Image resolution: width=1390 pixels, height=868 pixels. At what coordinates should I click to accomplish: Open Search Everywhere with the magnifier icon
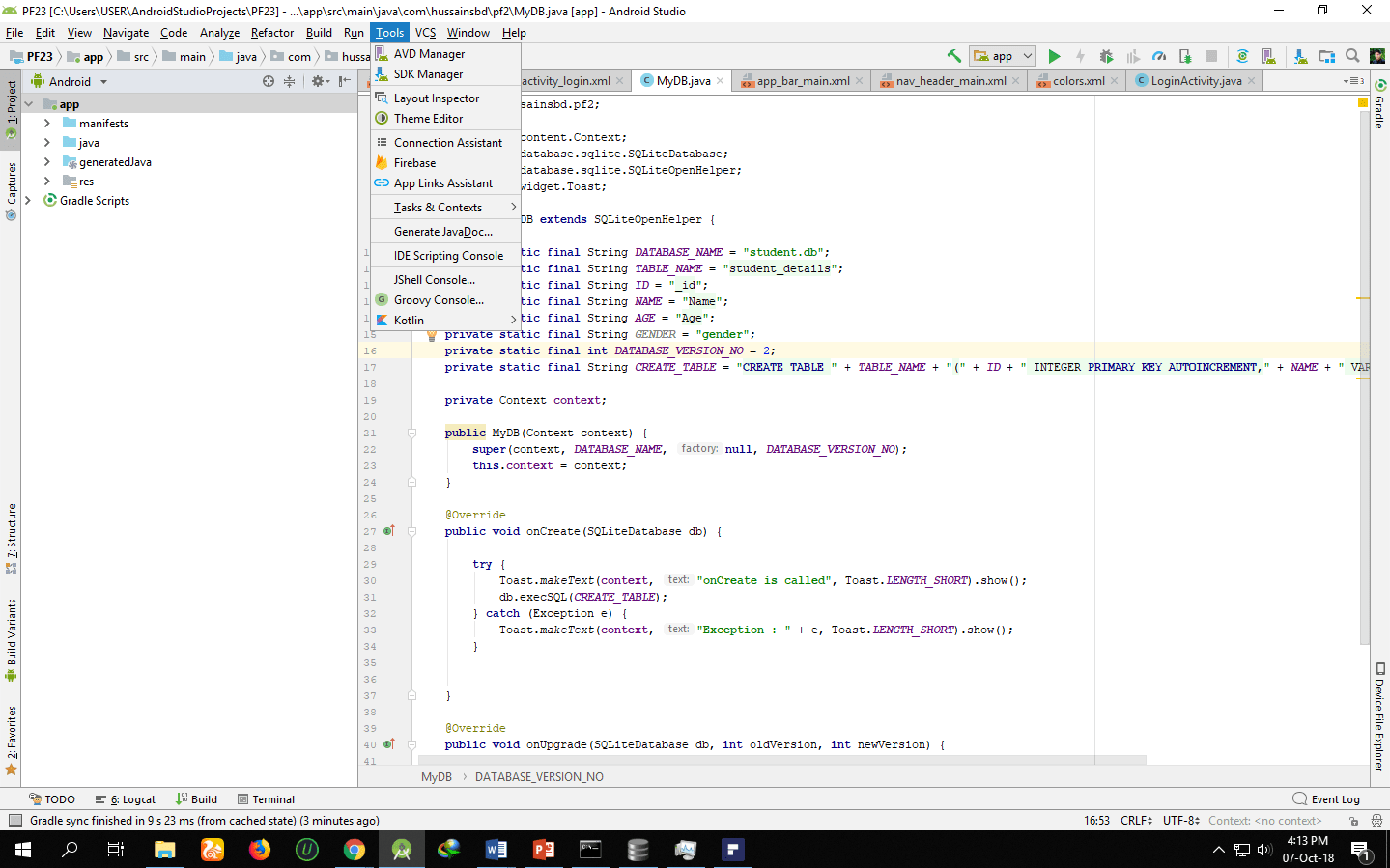click(x=1352, y=56)
